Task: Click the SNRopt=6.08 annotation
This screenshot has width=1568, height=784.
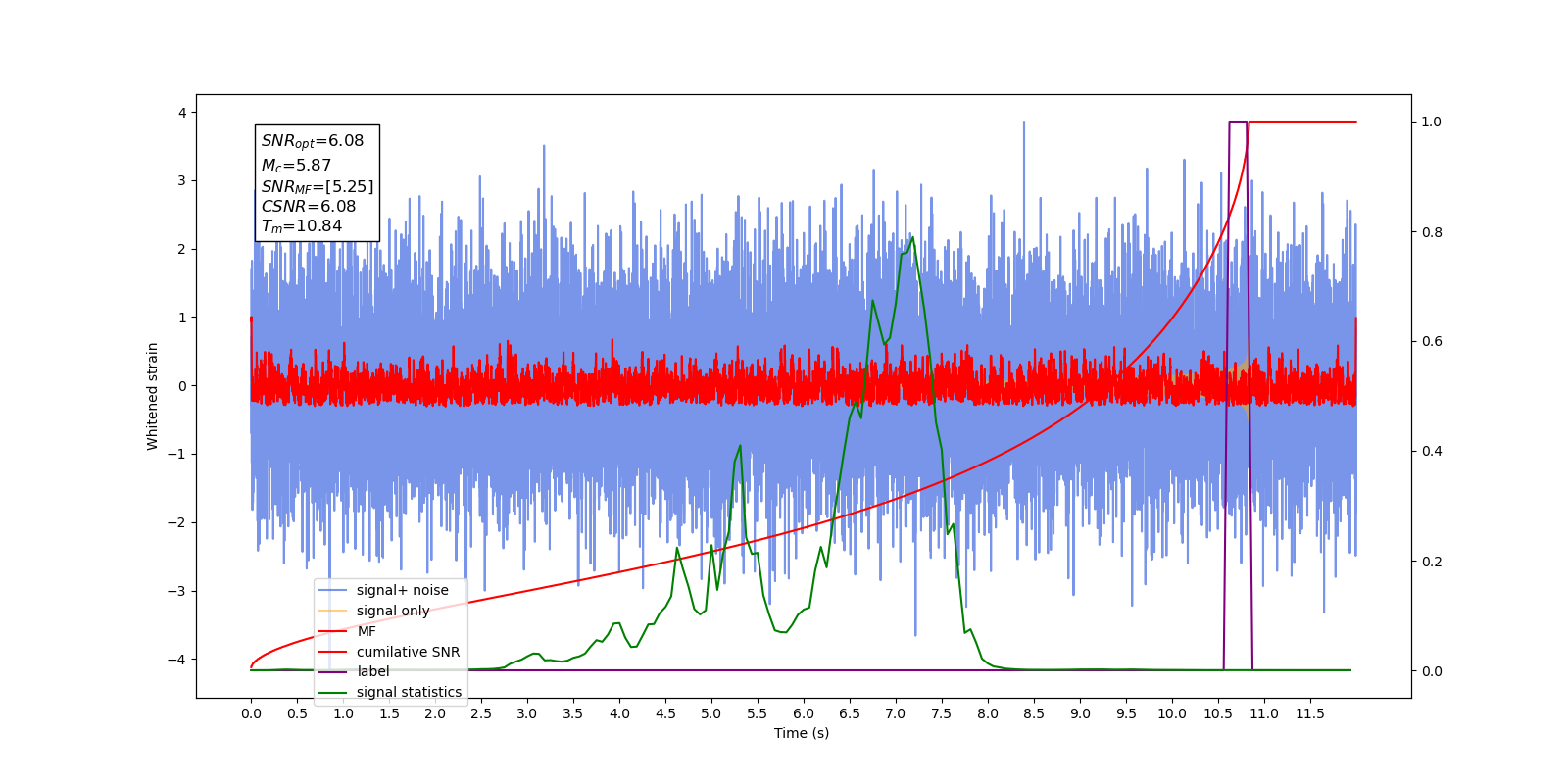Action: pos(313,141)
